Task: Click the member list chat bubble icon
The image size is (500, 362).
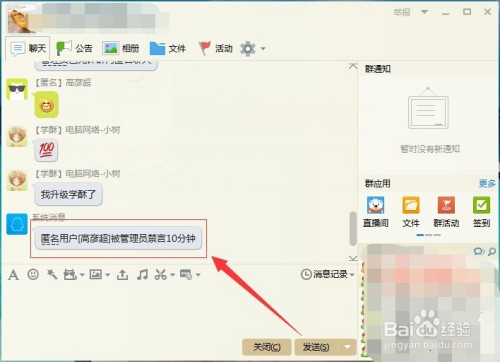Action: 479,251
